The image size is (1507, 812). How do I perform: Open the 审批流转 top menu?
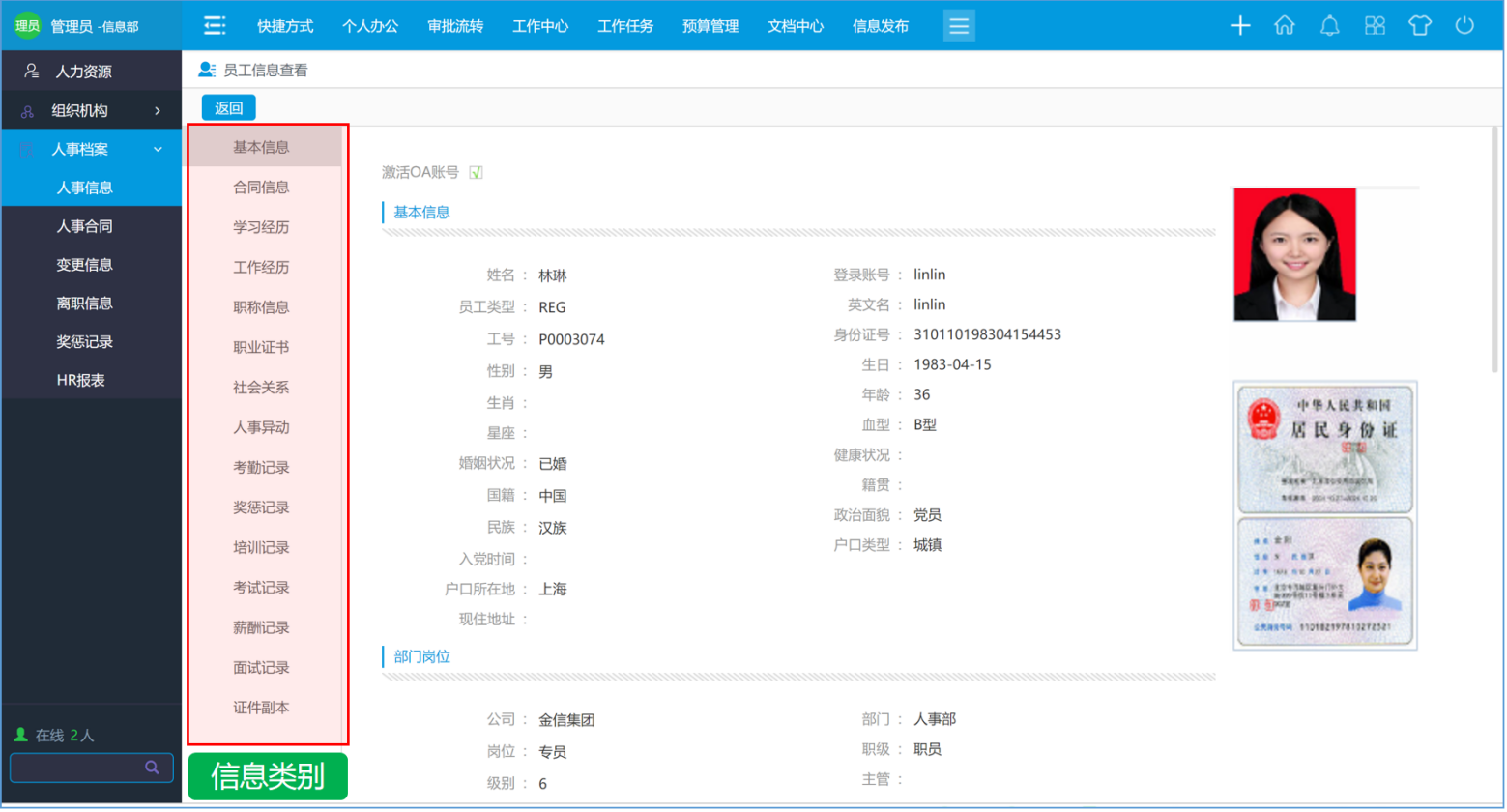pos(455,26)
